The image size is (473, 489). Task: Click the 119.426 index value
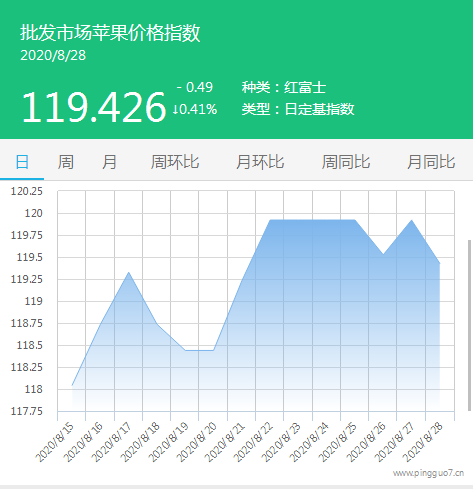pyautogui.click(x=94, y=107)
